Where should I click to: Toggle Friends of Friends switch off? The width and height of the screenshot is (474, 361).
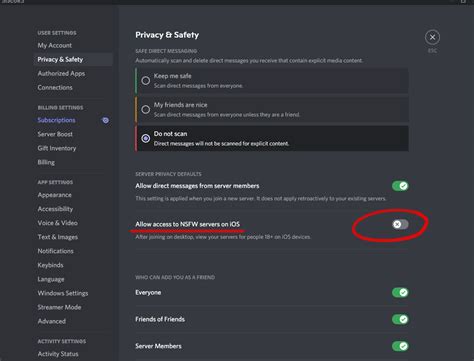coord(400,319)
